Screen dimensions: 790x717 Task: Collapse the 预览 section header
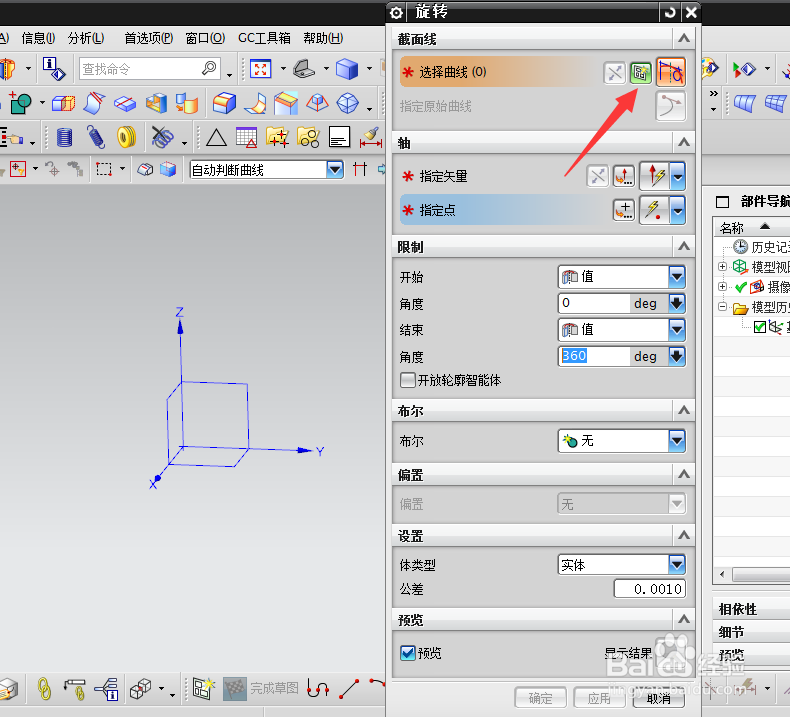pos(684,619)
